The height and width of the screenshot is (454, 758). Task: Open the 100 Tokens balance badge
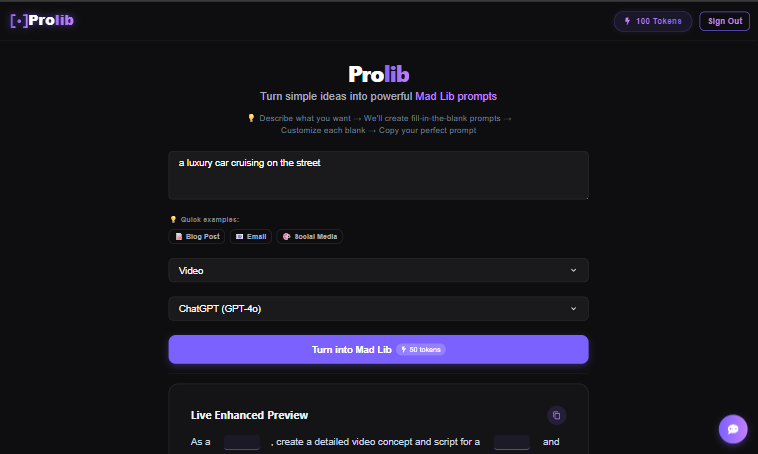point(653,21)
